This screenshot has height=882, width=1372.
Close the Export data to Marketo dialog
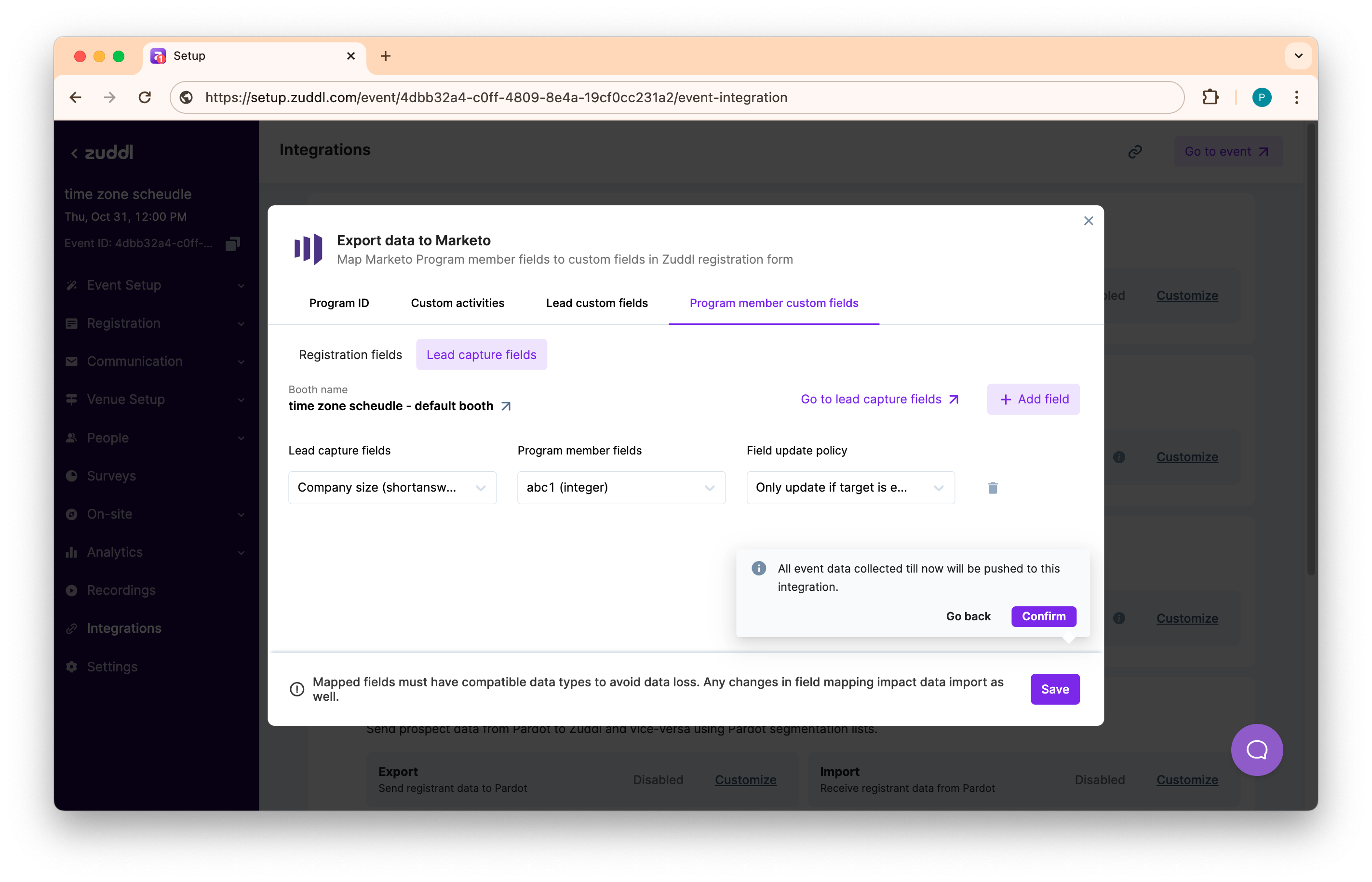tap(1089, 221)
